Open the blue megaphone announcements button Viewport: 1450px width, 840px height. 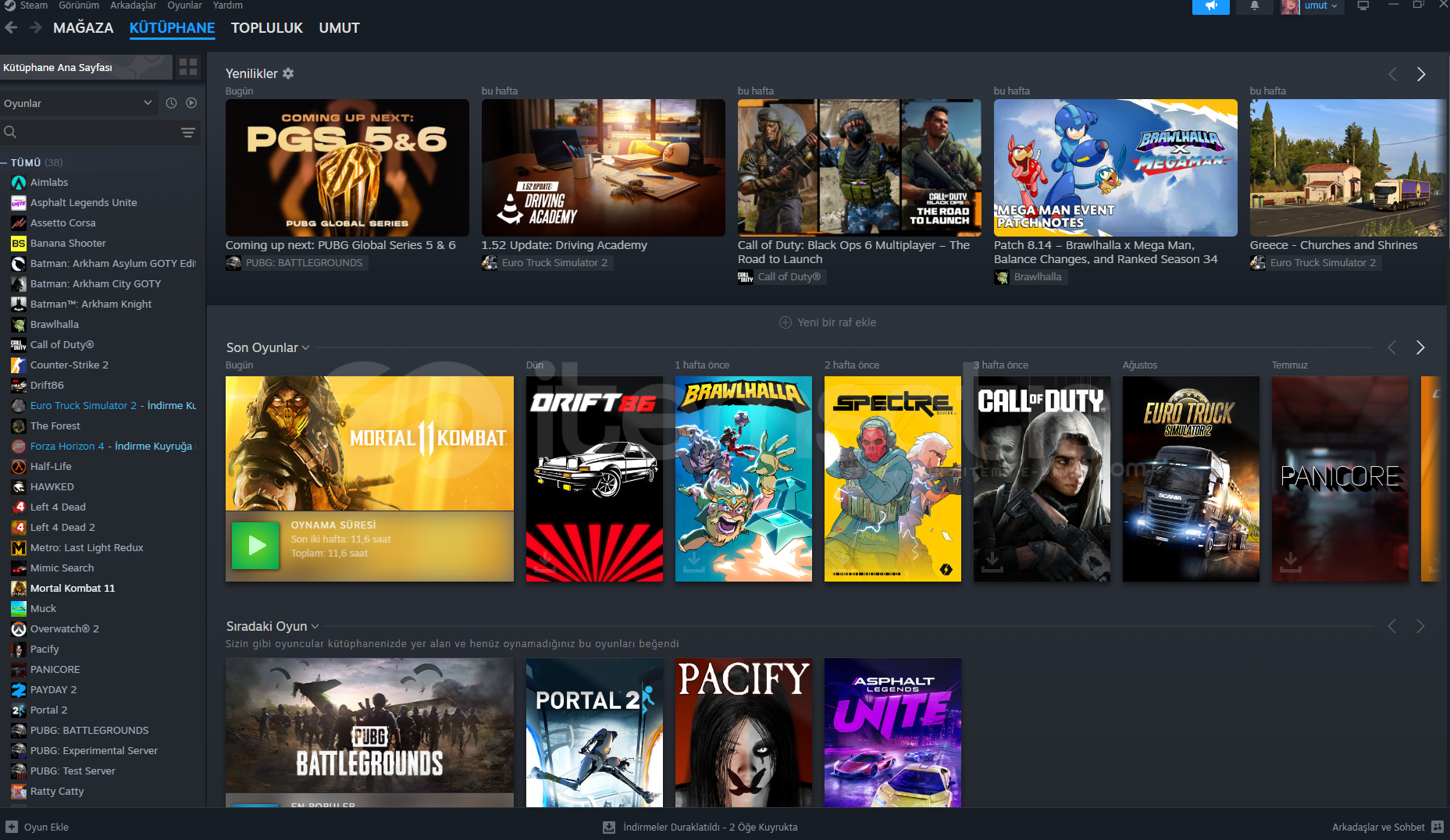click(1211, 6)
